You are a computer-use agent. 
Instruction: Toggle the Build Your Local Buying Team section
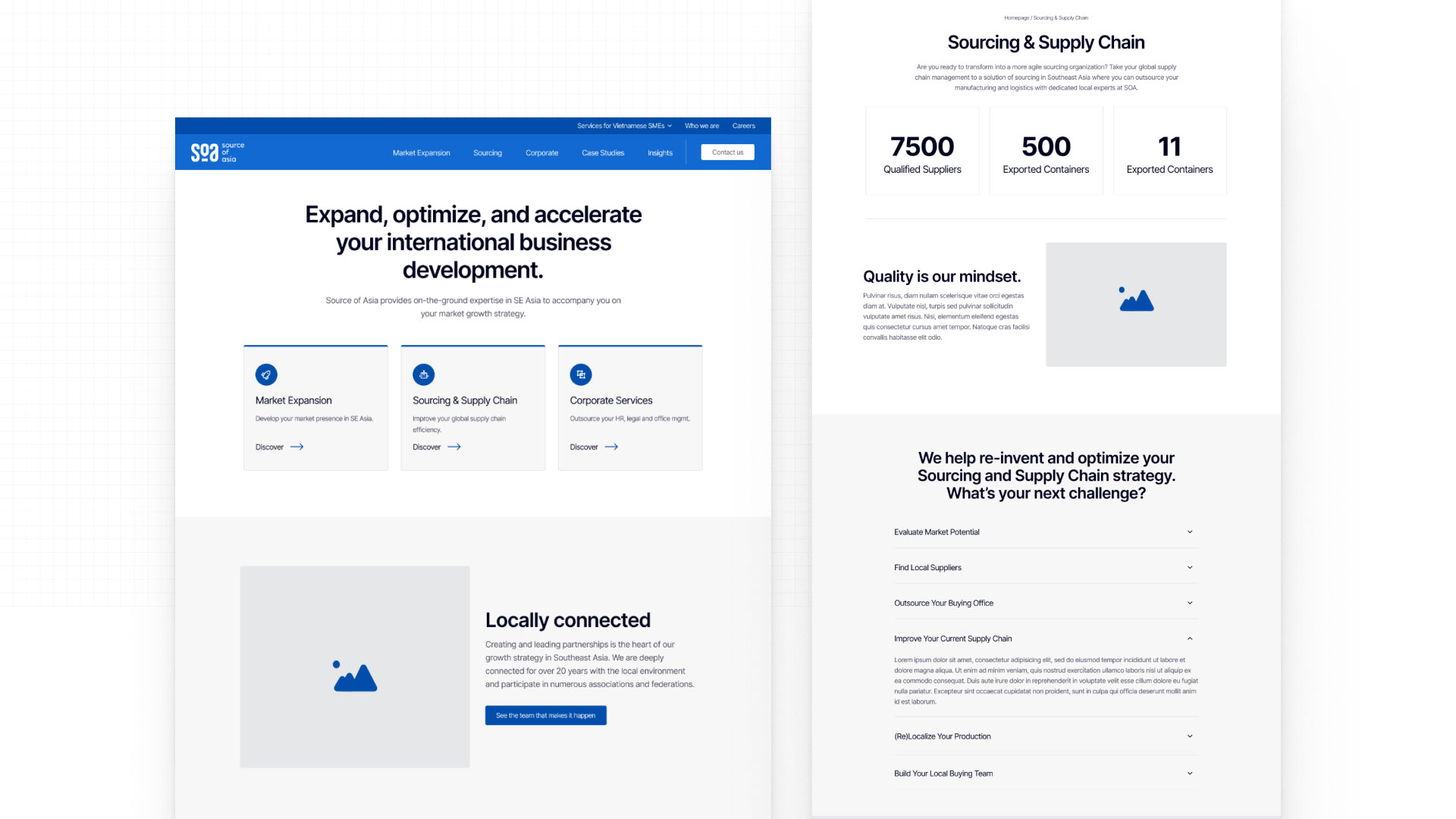[x=1044, y=773]
